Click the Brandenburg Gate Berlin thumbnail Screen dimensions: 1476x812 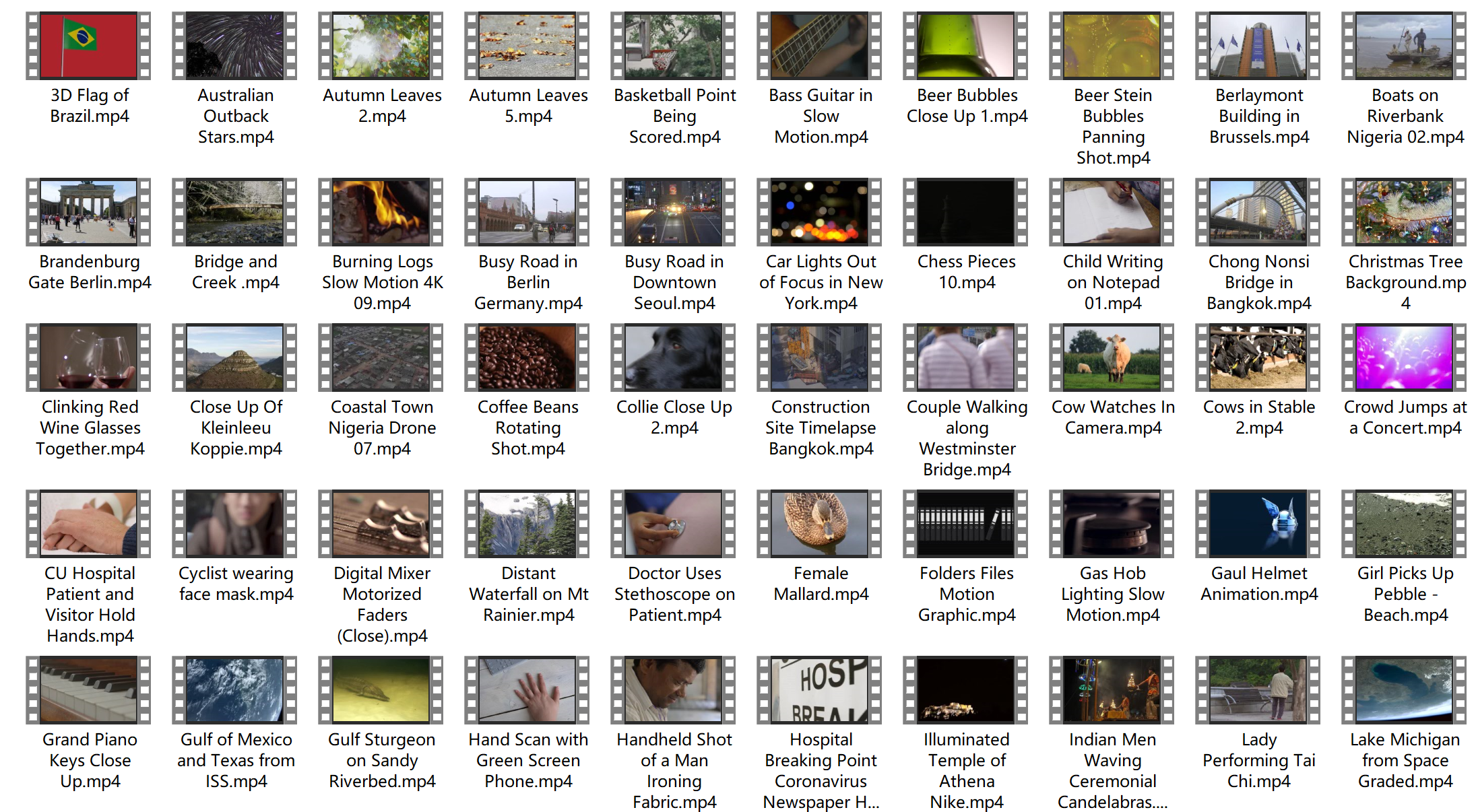click(89, 211)
